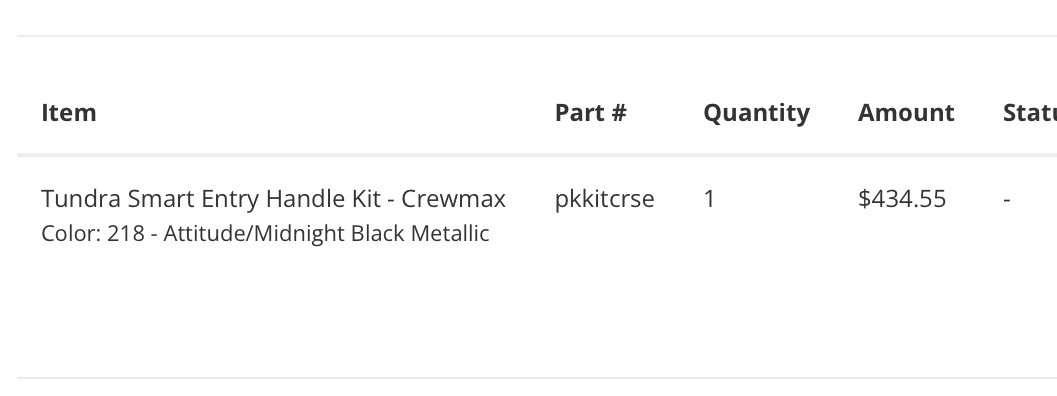1057x396 pixels.
Task: Click the Quantity column header
Action: [x=756, y=114]
